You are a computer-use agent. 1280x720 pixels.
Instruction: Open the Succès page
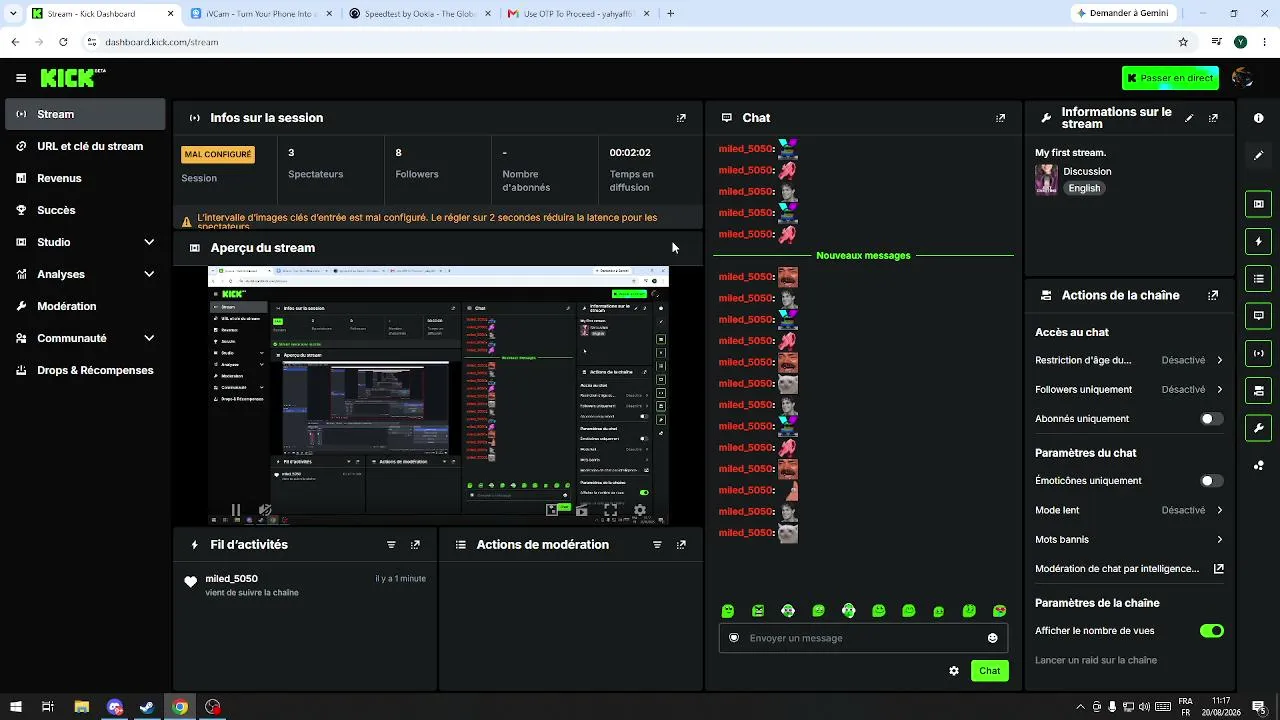coord(86,210)
